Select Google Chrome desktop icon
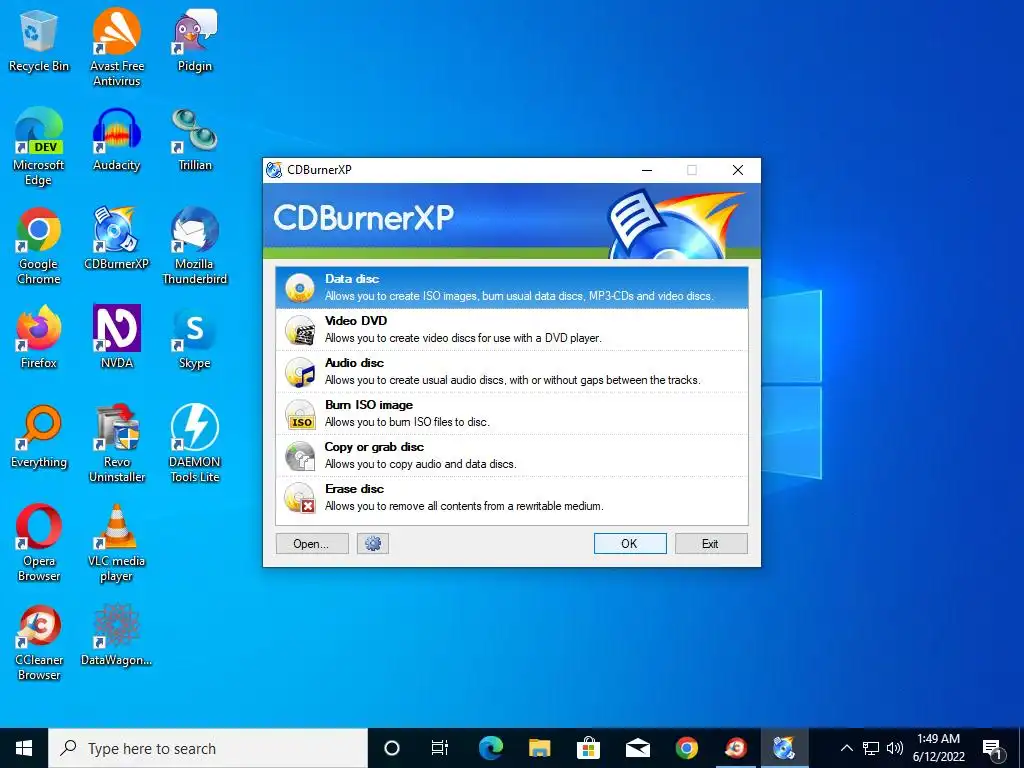This screenshot has width=1024, height=768. [x=39, y=246]
